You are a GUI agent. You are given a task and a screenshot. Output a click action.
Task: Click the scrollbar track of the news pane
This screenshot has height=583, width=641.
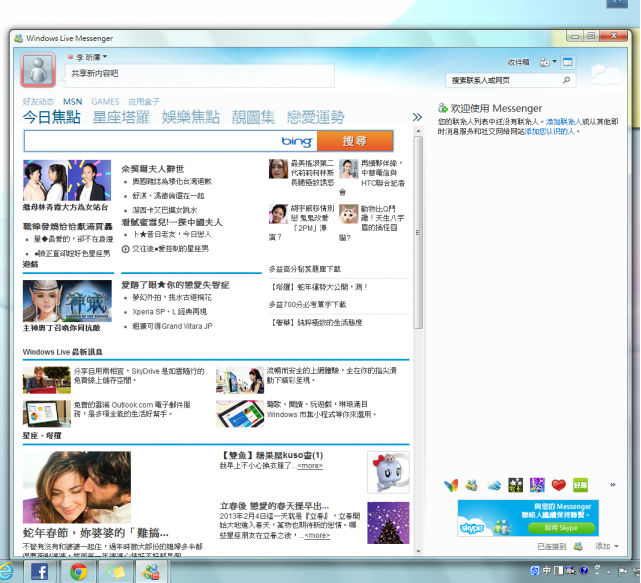[x=418, y=437]
